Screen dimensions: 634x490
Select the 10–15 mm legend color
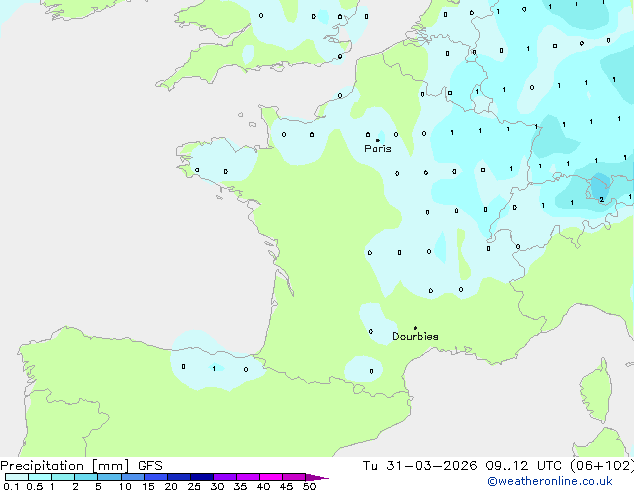[133, 477]
